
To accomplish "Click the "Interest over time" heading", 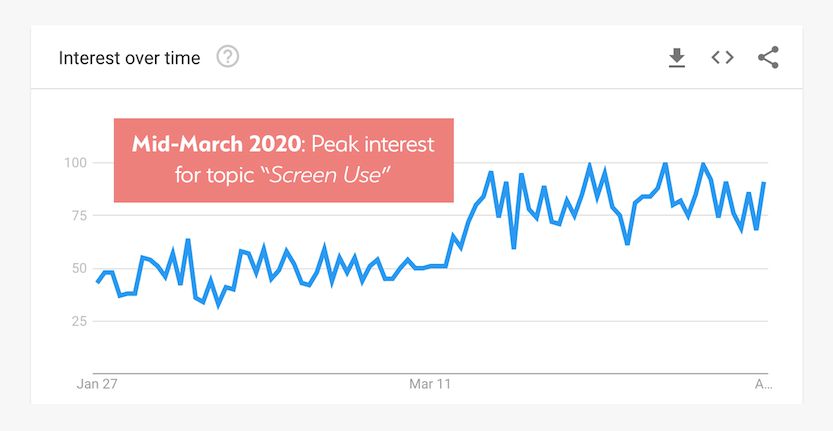I will 129,58.
